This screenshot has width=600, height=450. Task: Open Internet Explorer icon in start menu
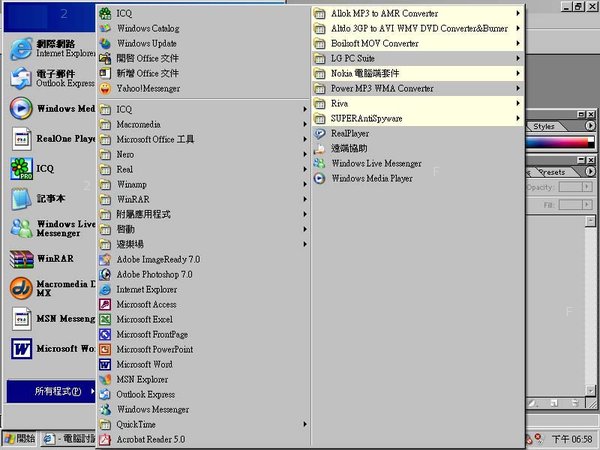(21, 49)
